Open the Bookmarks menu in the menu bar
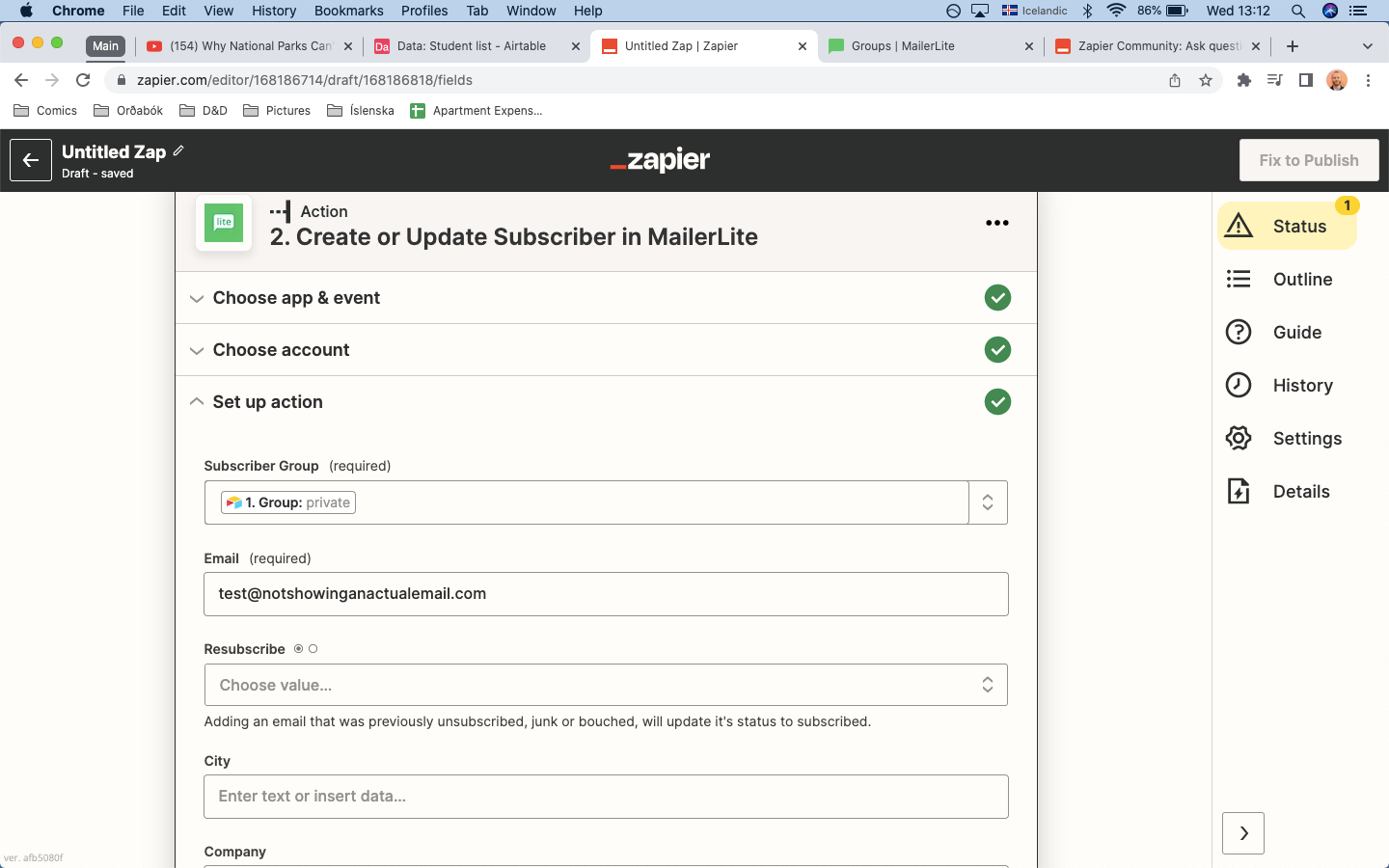 (x=349, y=11)
